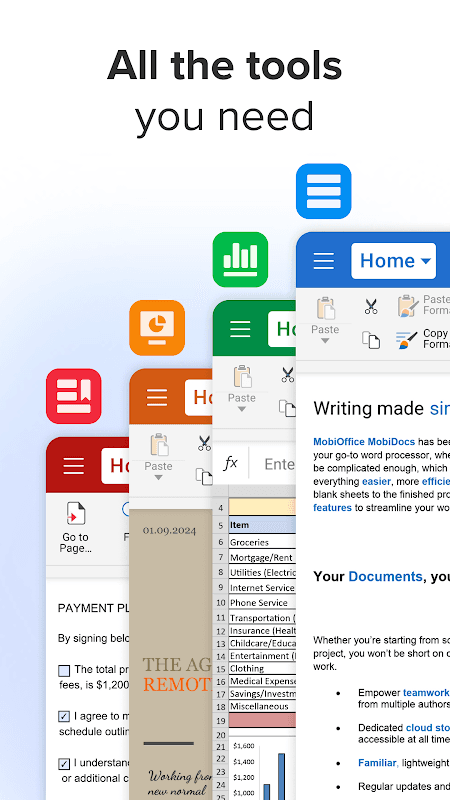The width and height of the screenshot is (450, 800).
Task: Click the 'teamwork' link in bullet list
Action: (426, 693)
